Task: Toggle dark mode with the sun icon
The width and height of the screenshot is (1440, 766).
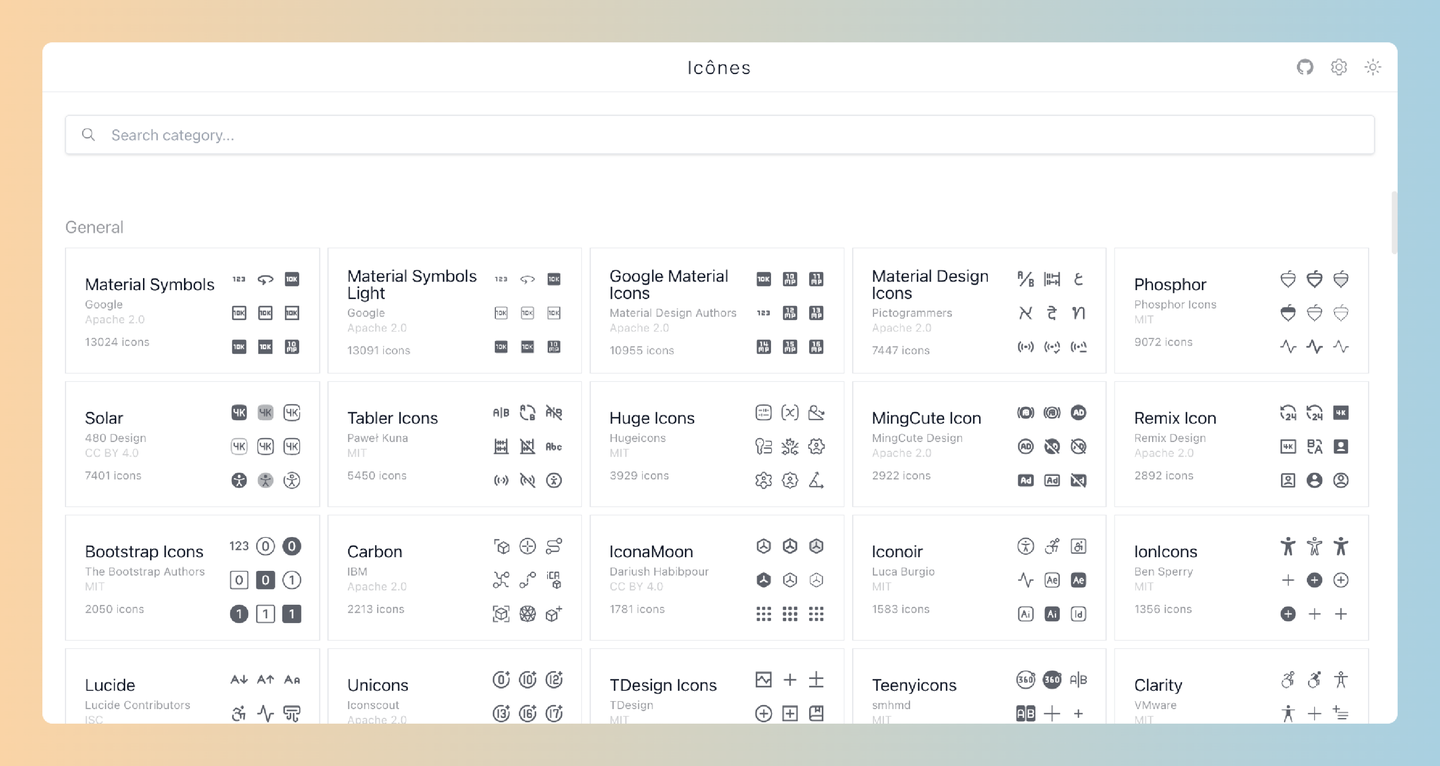Action: click(1373, 67)
